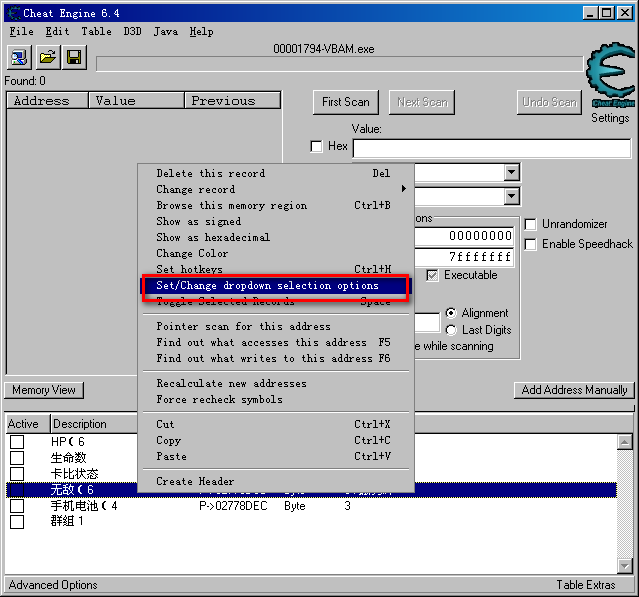Image resolution: width=639 pixels, height=597 pixels.
Task: Tick the Active box for HP row
Action: click(x=17, y=442)
